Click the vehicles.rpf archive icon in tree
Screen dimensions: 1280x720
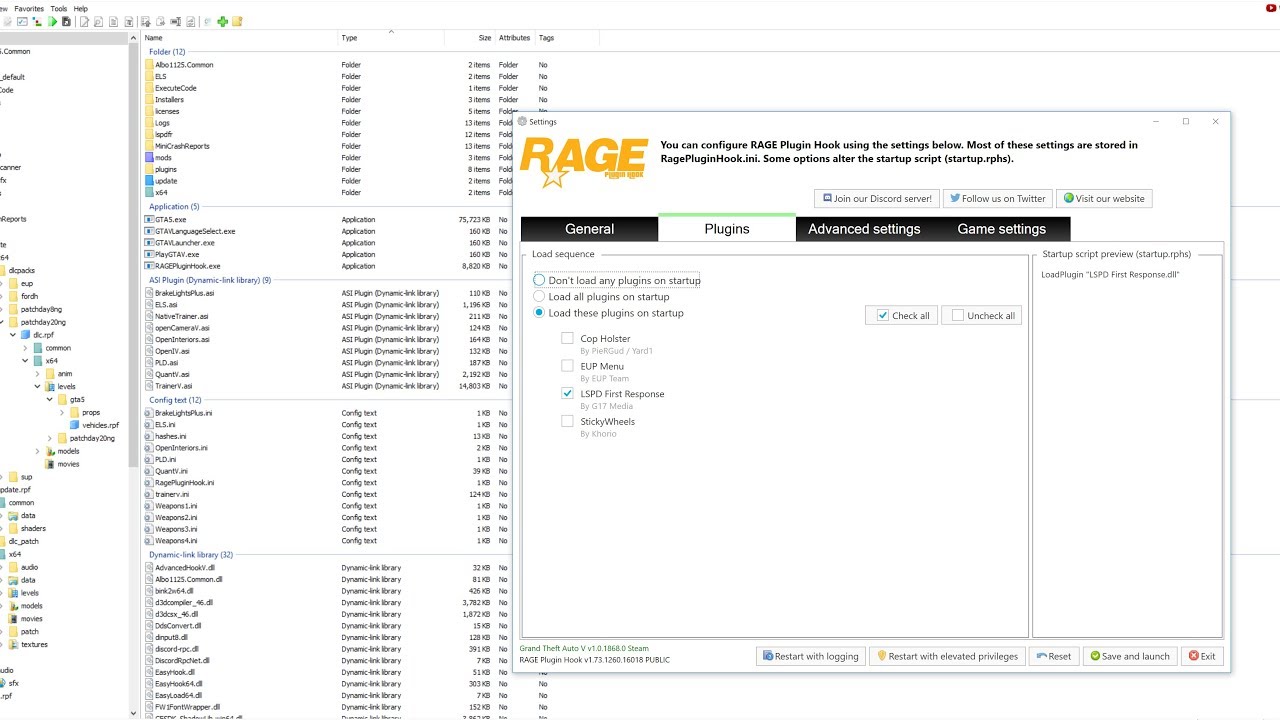coord(75,425)
